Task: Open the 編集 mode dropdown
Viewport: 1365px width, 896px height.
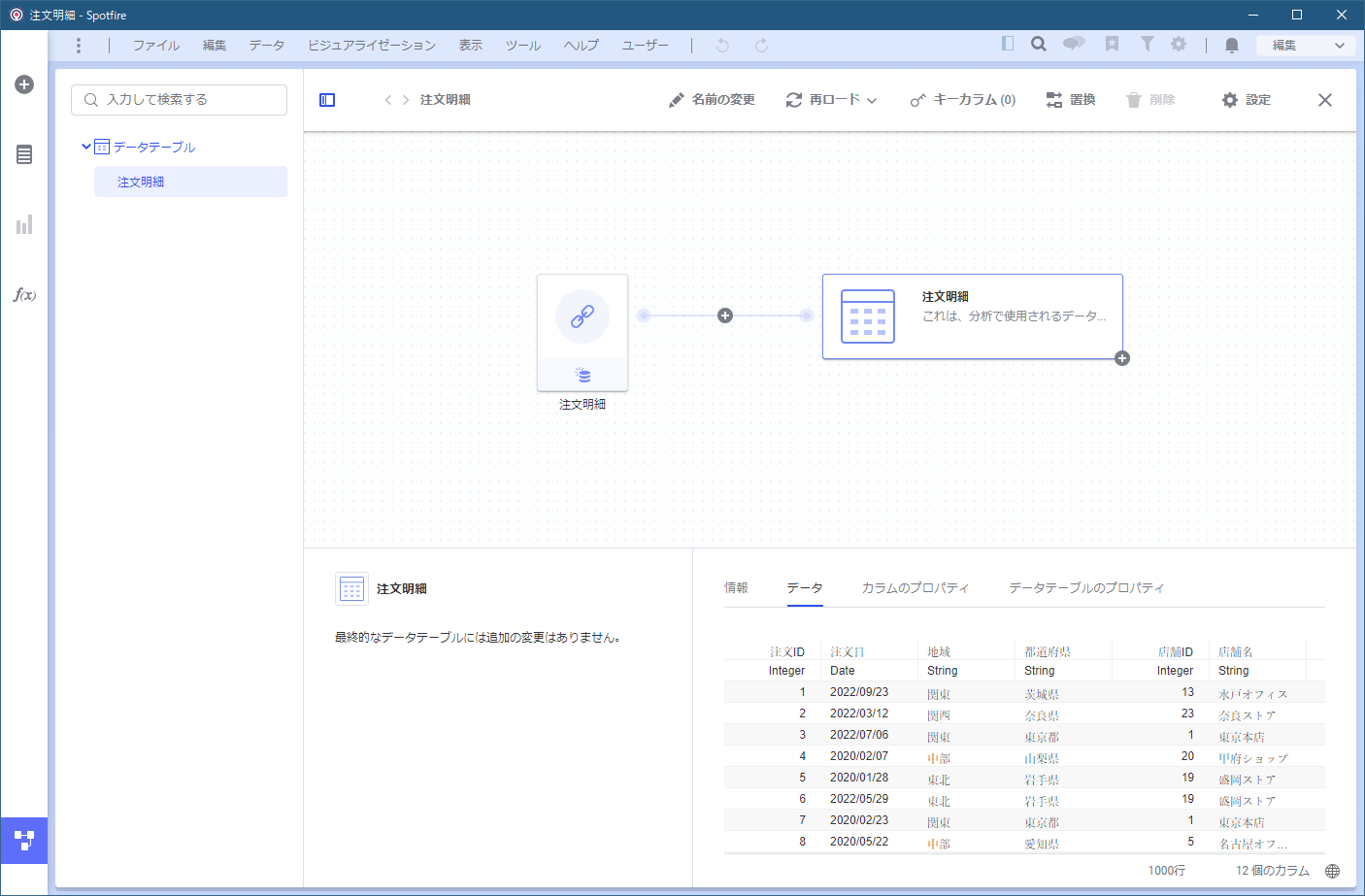Action: [x=1305, y=46]
